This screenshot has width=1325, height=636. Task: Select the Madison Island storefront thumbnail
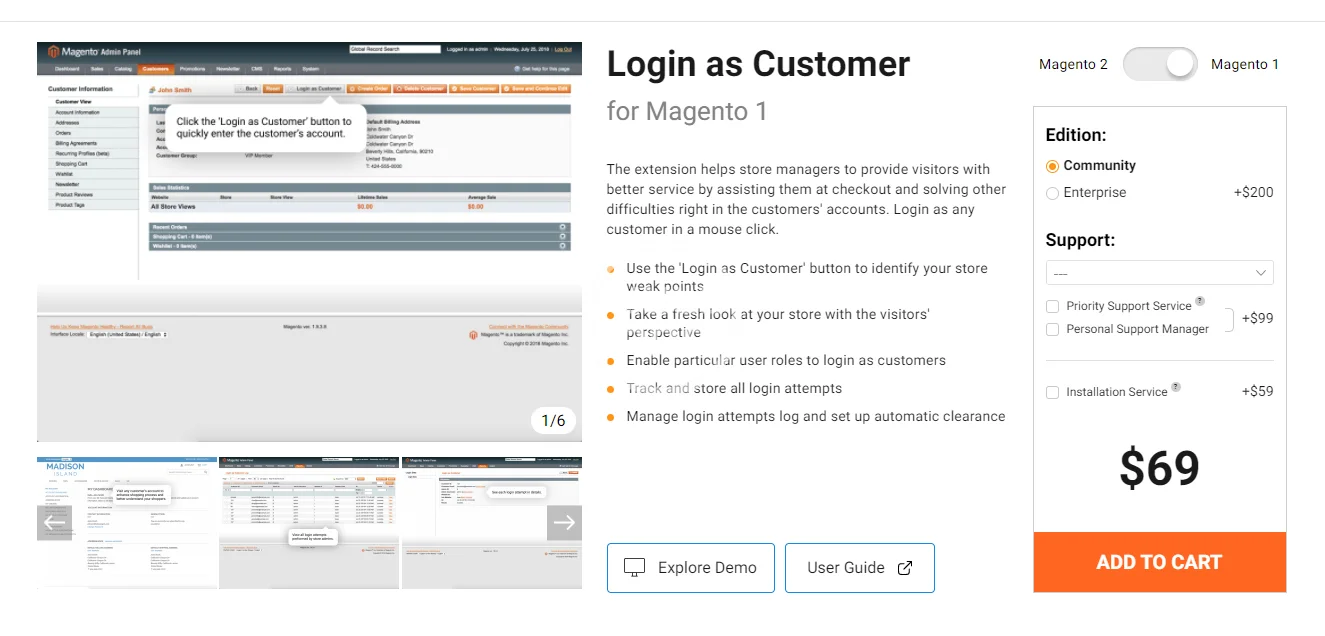[127, 523]
